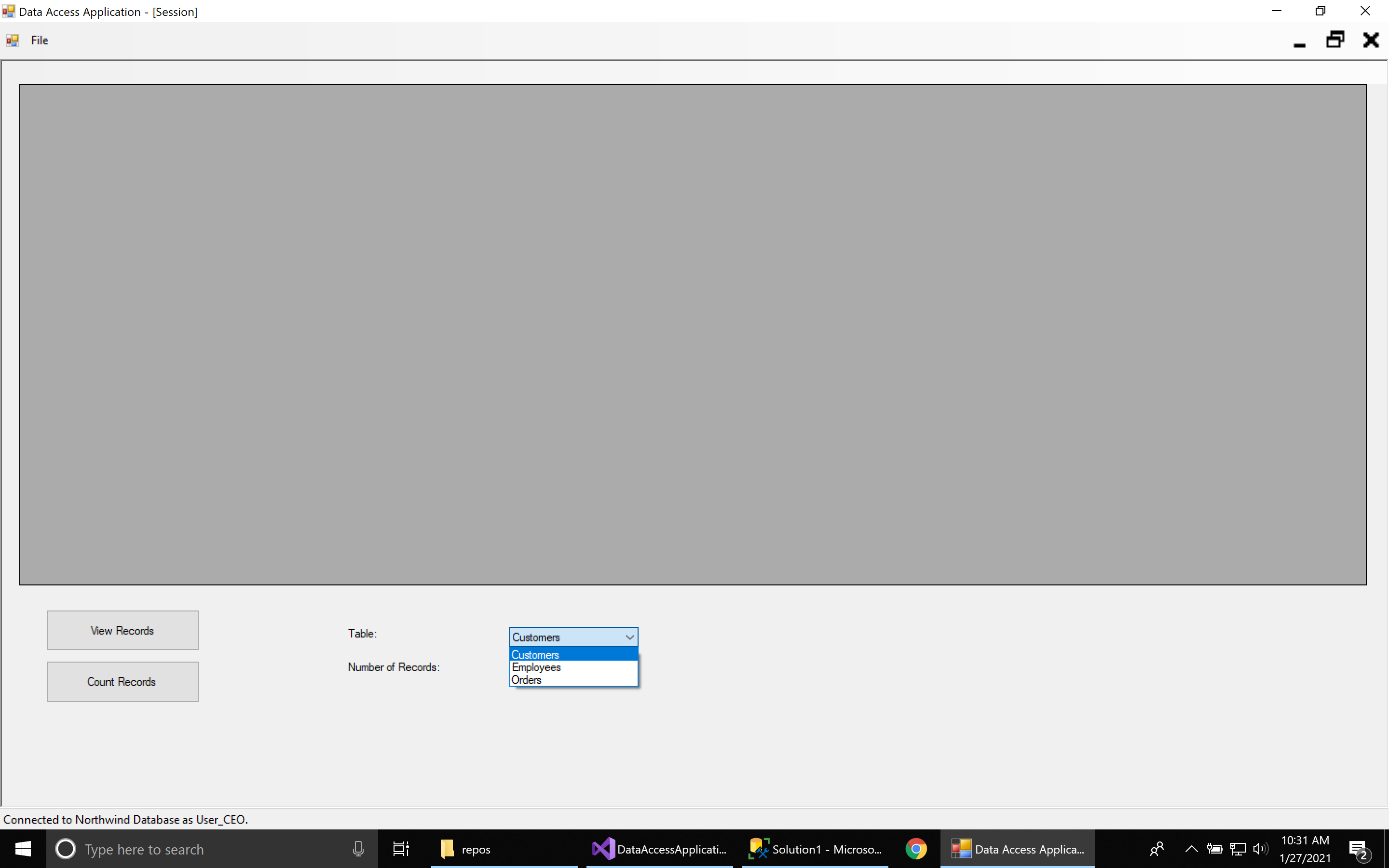This screenshot has height=868, width=1389.
Task: Collapse the Table combo box arrow
Action: 629,637
